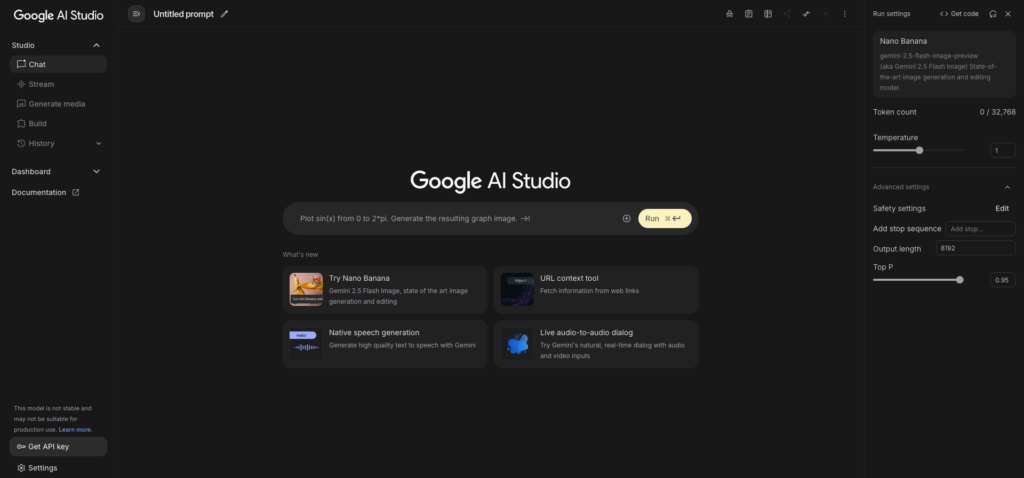Screen dimensions: 1024x478
Task: Click the Add stop sequence field
Action: tap(980, 229)
